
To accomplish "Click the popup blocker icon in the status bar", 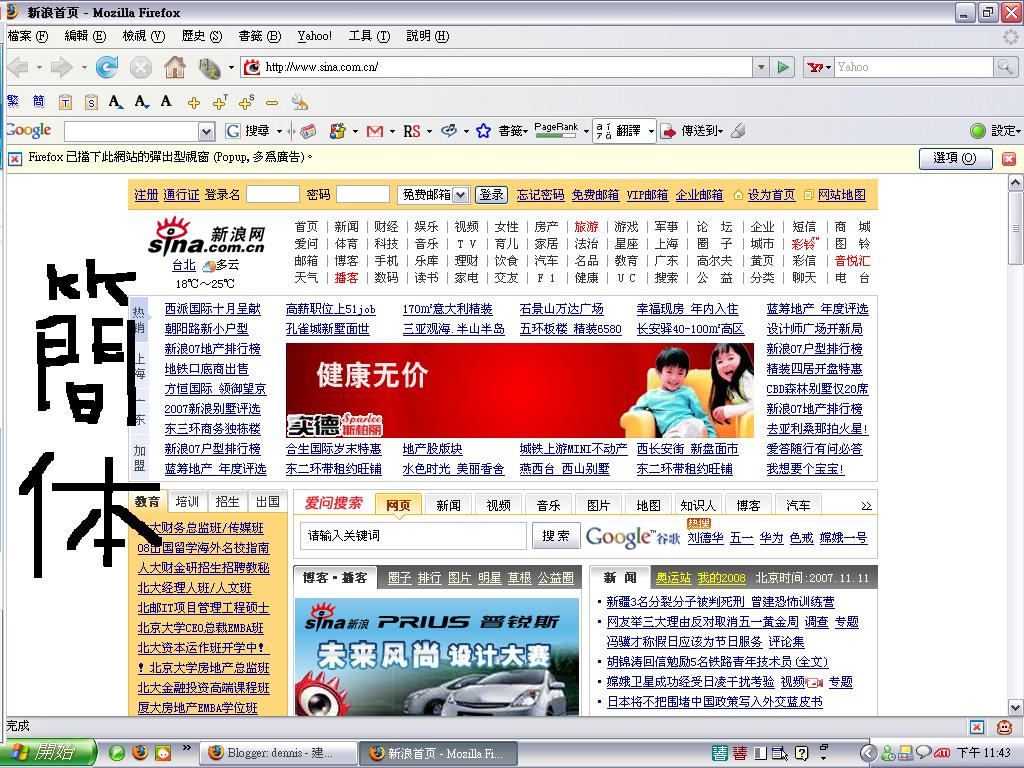I will pyautogui.click(x=977, y=727).
